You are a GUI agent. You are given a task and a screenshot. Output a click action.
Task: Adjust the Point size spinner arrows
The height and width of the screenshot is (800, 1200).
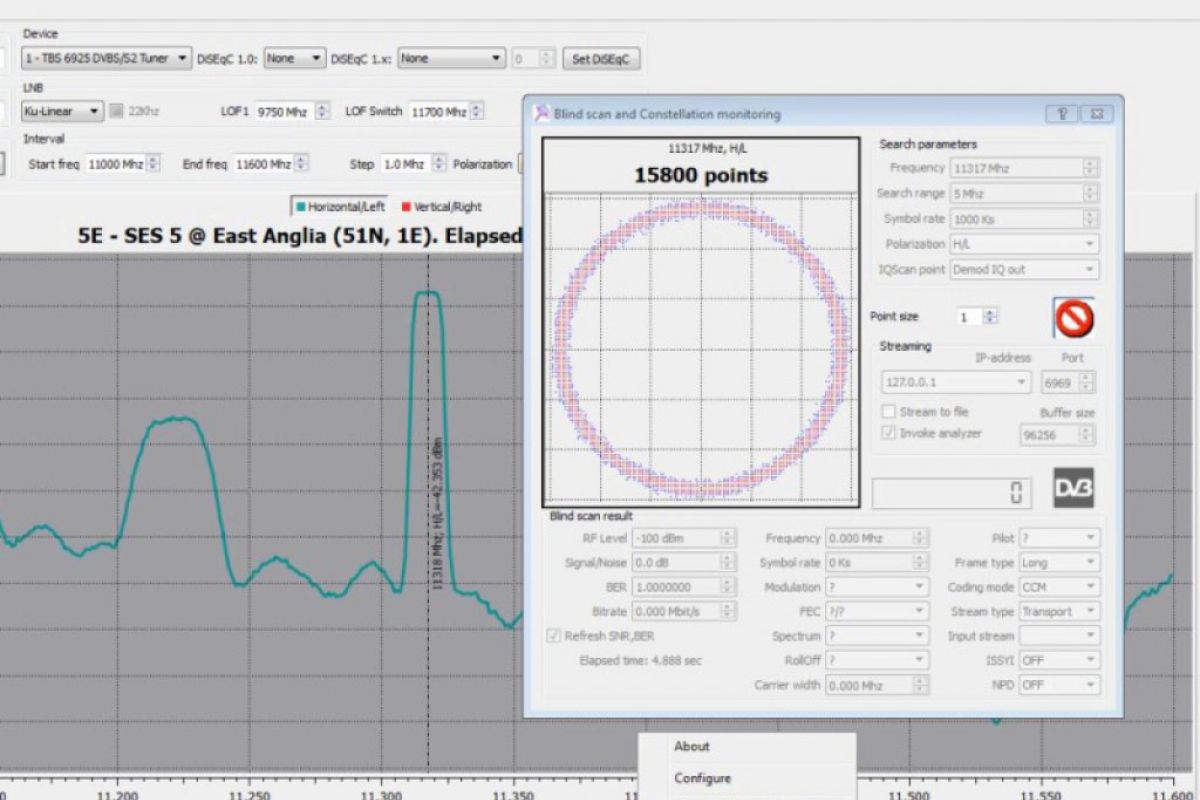point(990,316)
